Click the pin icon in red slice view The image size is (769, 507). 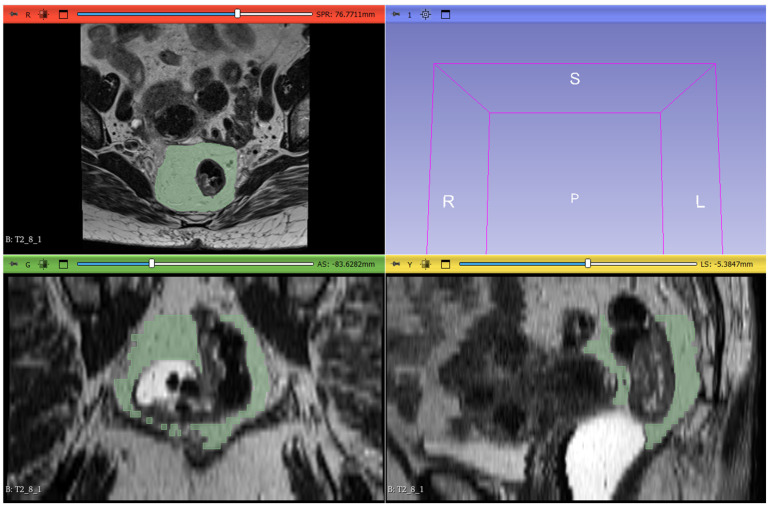coord(11,15)
